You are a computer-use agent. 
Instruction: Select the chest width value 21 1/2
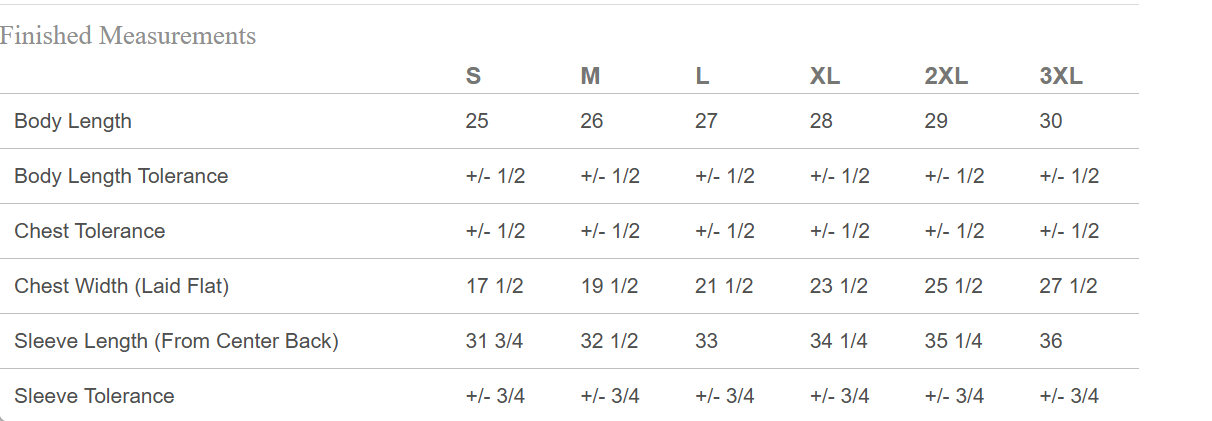click(x=724, y=286)
